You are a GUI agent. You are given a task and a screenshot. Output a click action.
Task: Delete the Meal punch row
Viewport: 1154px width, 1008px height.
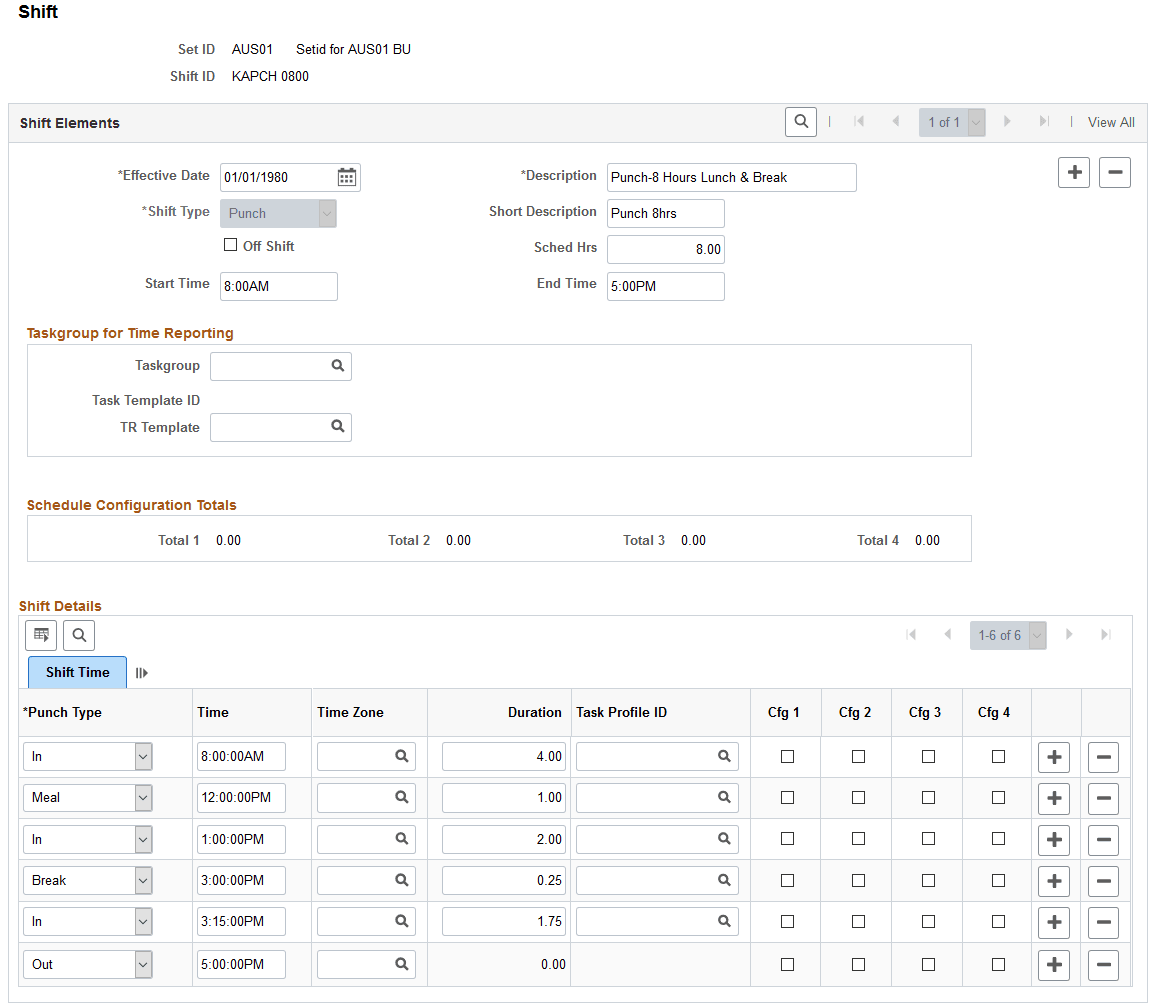pyautogui.click(x=1103, y=798)
